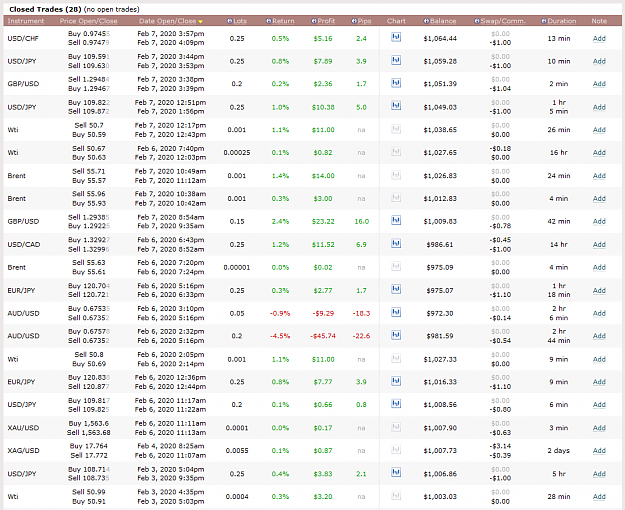The height and width of the screenshot is (510, 625).
Task: Click swap value -$3.14
Action: [500, 446]
